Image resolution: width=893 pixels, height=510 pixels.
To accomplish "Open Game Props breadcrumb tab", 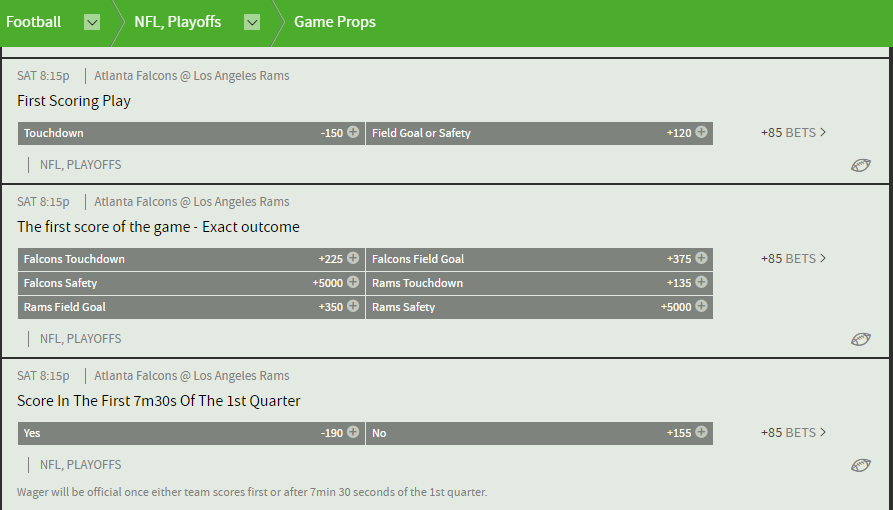I will pos(335,22).
